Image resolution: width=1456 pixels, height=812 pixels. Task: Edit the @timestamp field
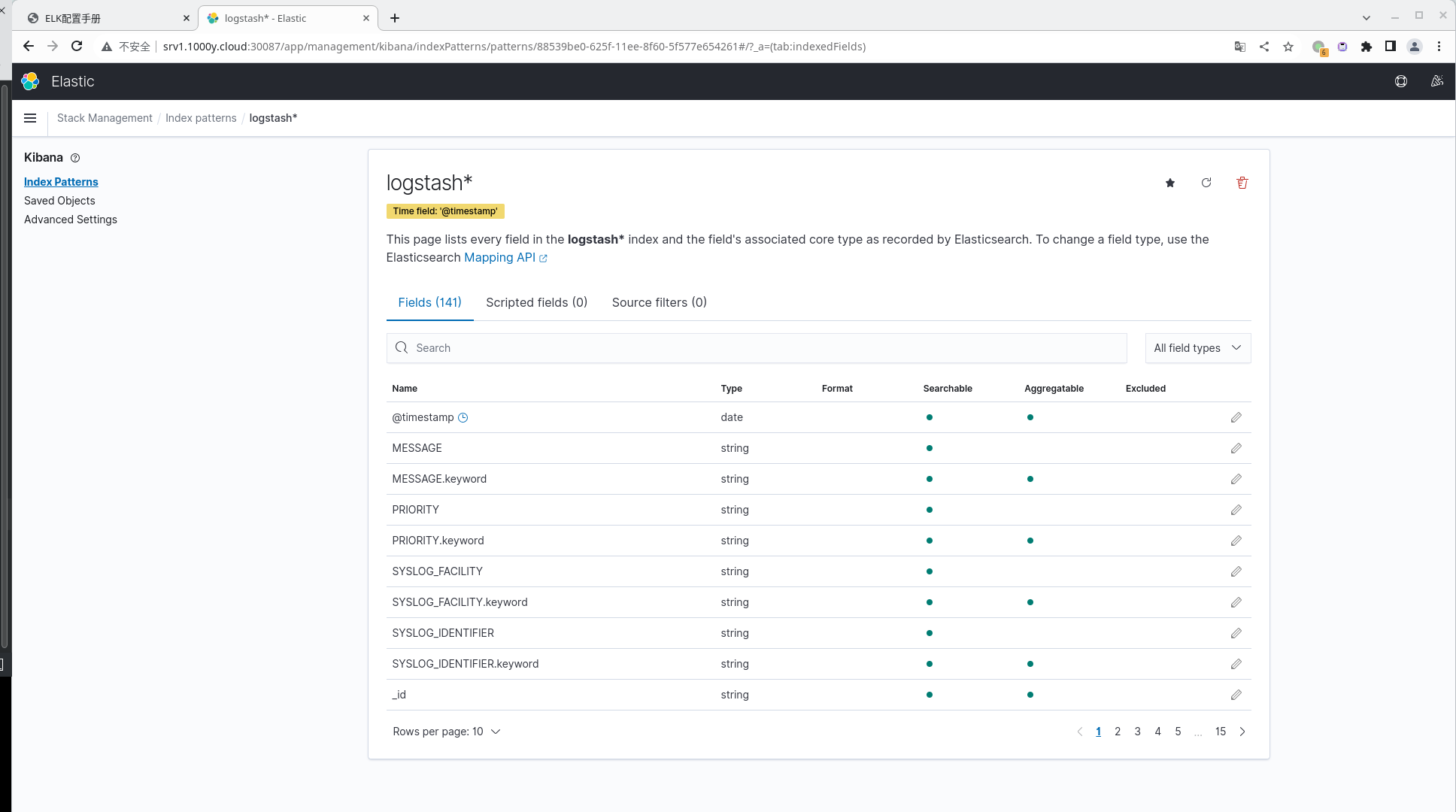[1236, 417]
